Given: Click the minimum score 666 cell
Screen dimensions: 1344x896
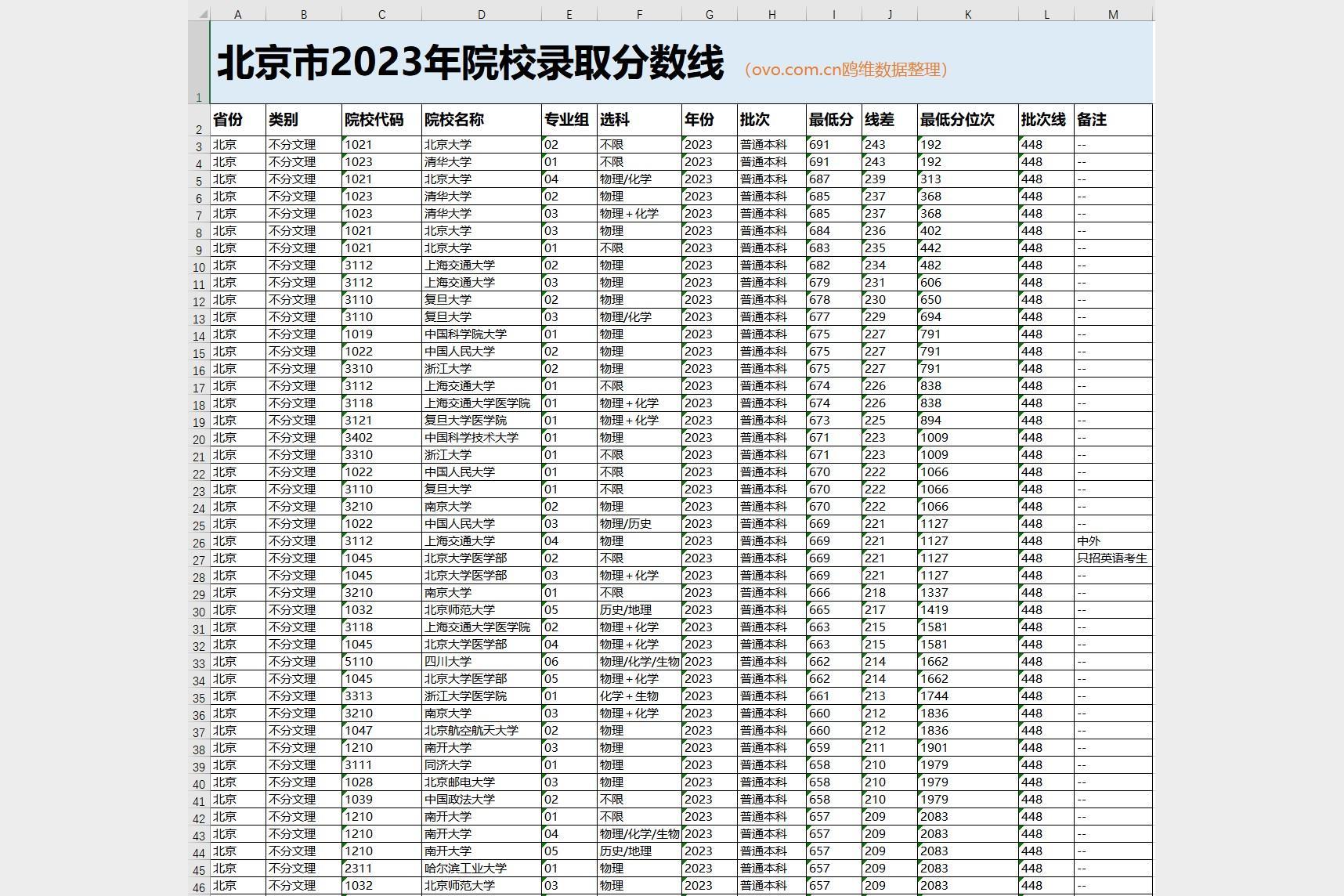Looking at the screenshot, I should (x=834, y=593).
